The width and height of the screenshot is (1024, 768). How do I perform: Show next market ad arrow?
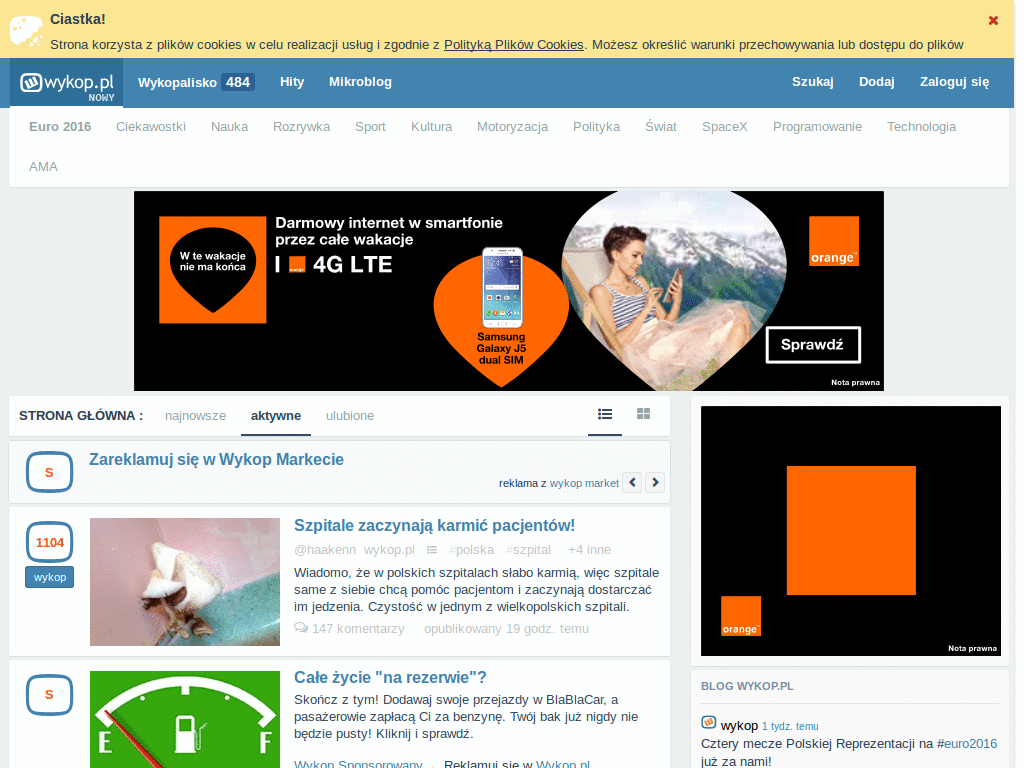(x=655, y=483)
